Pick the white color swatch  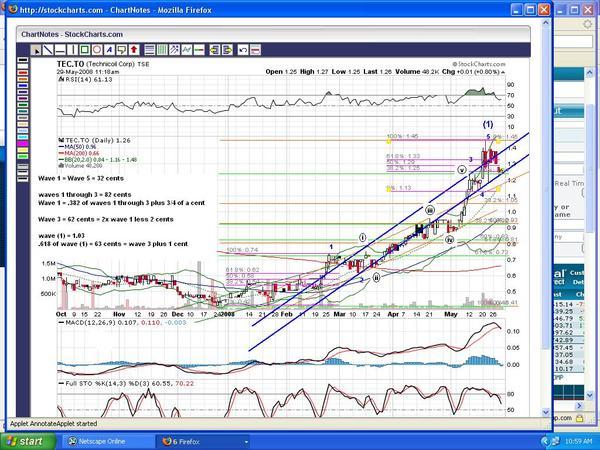point(23,66)
